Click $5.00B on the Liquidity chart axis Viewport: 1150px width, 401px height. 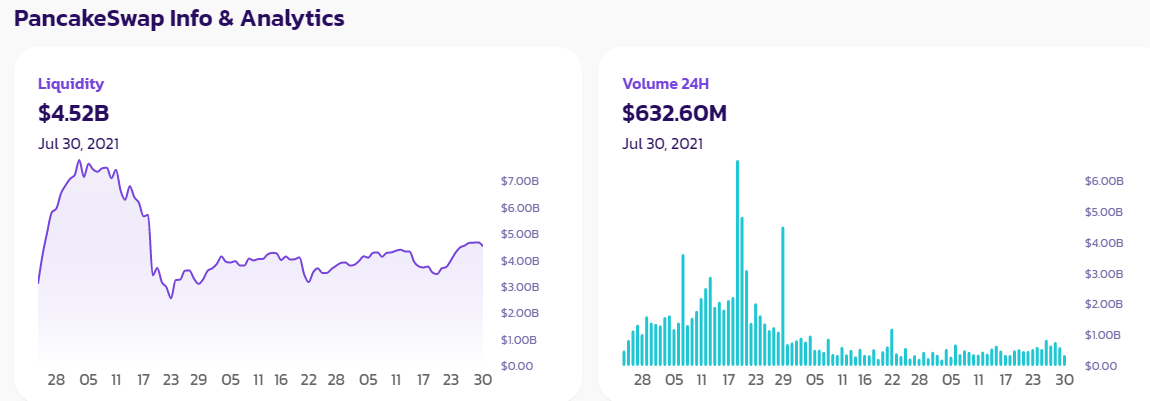point(519,234)
